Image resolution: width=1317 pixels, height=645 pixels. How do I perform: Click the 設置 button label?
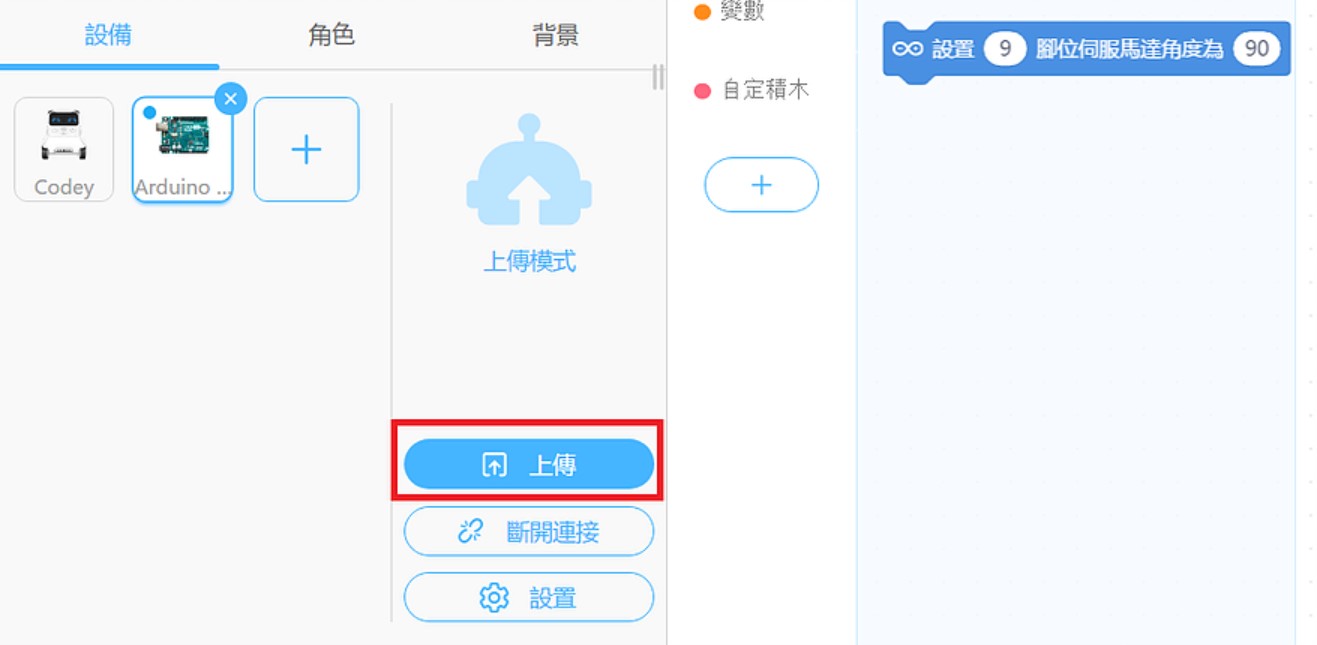pos(553,598)
